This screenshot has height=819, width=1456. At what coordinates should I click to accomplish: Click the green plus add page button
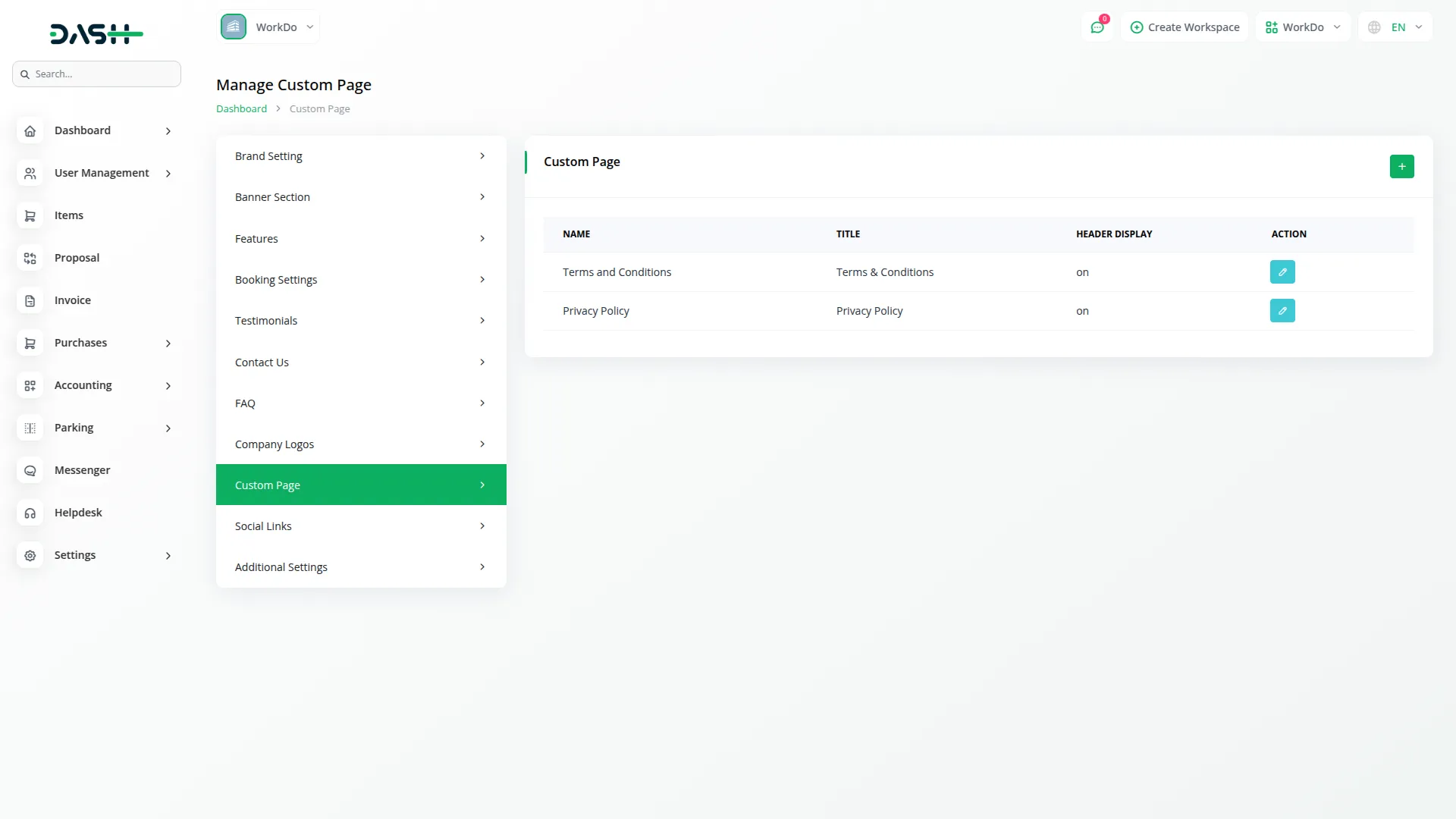point(1401,166)
